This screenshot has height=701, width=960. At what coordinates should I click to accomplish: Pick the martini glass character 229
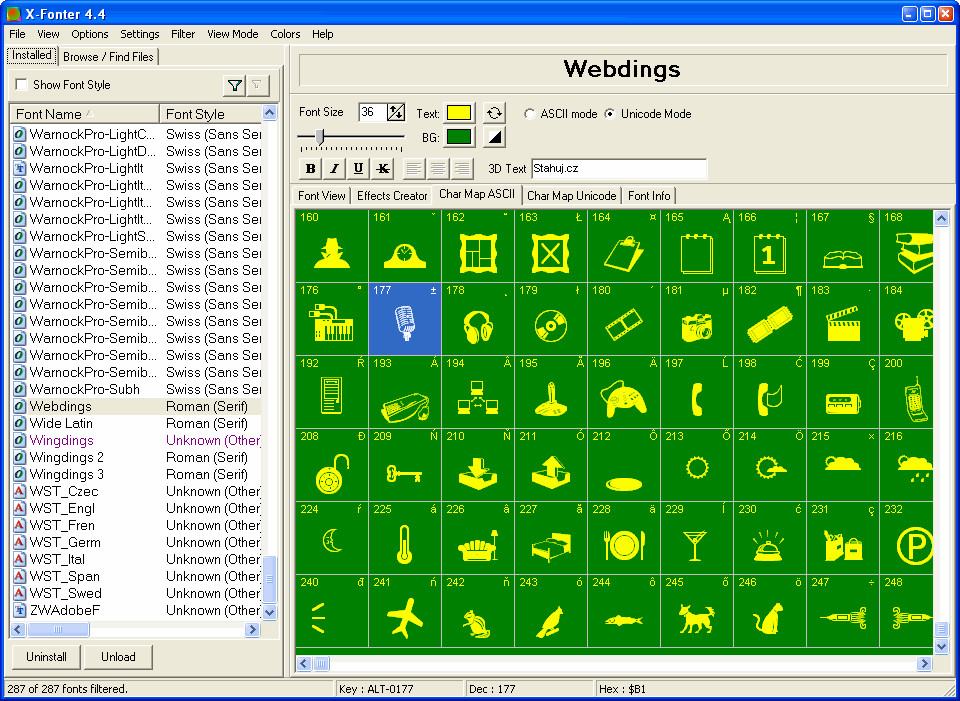click(x=697, y=537)
